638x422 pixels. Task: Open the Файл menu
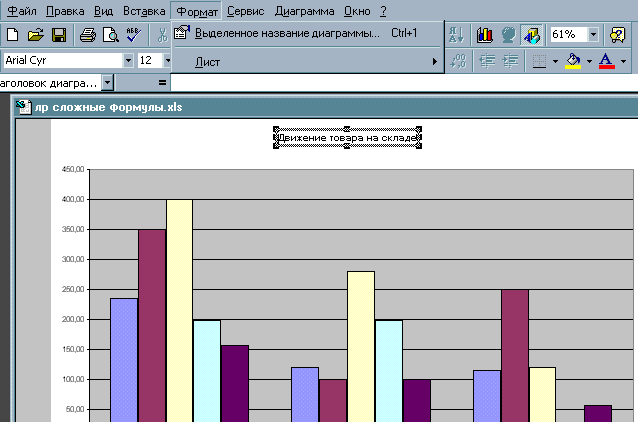tap(22, 11)
